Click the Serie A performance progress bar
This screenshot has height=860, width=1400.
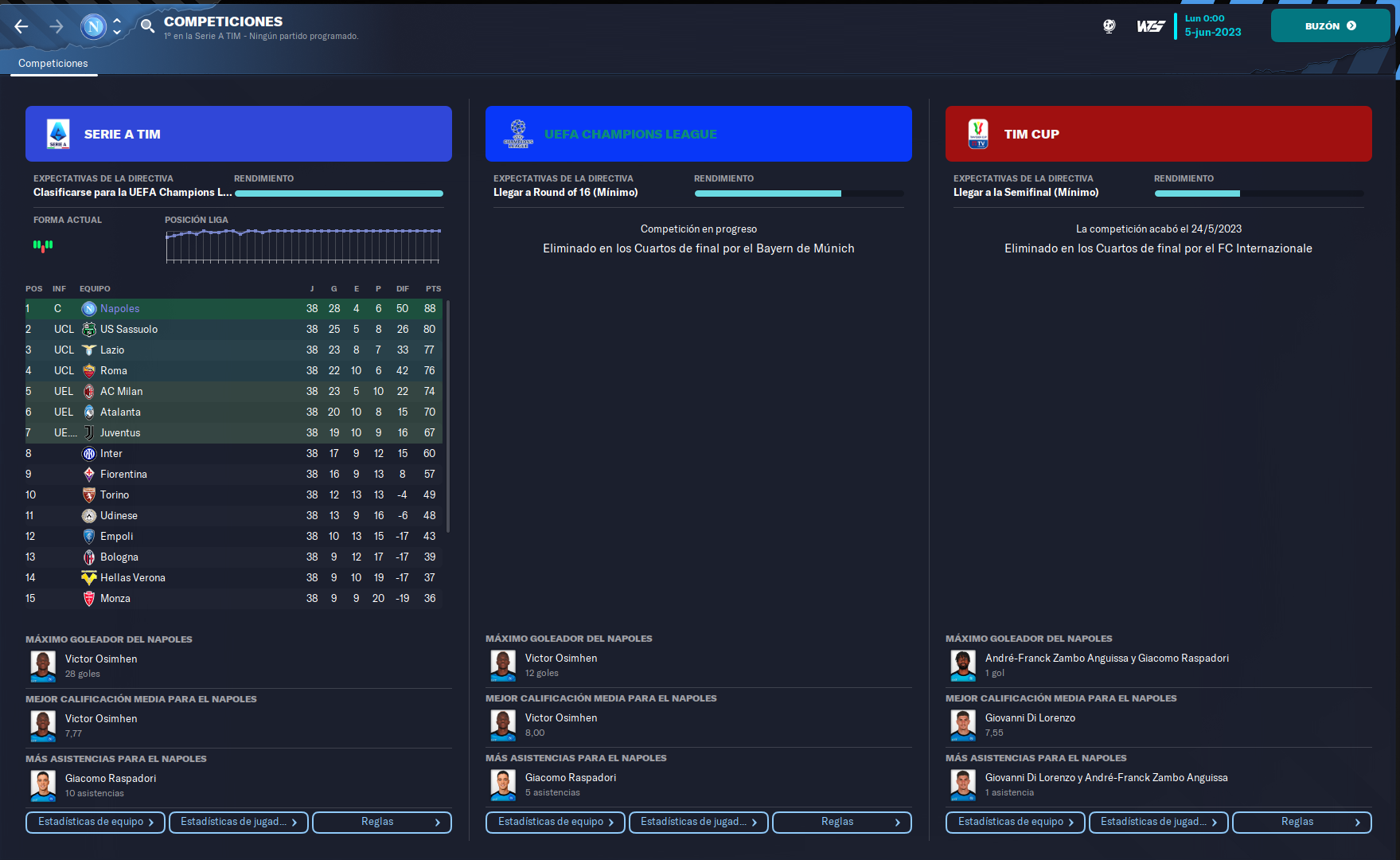point(339,193)
